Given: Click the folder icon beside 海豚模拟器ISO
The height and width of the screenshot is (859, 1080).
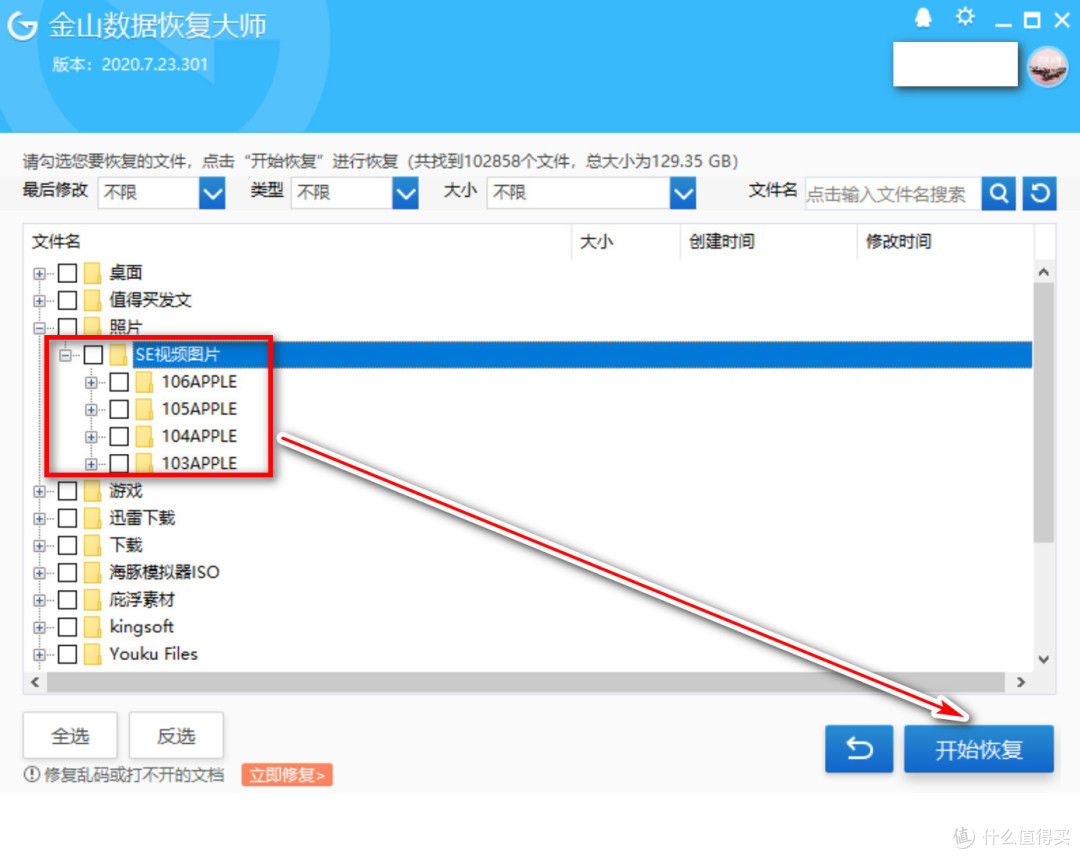Looking at the screenshot, I should click(x=90, y=572).
